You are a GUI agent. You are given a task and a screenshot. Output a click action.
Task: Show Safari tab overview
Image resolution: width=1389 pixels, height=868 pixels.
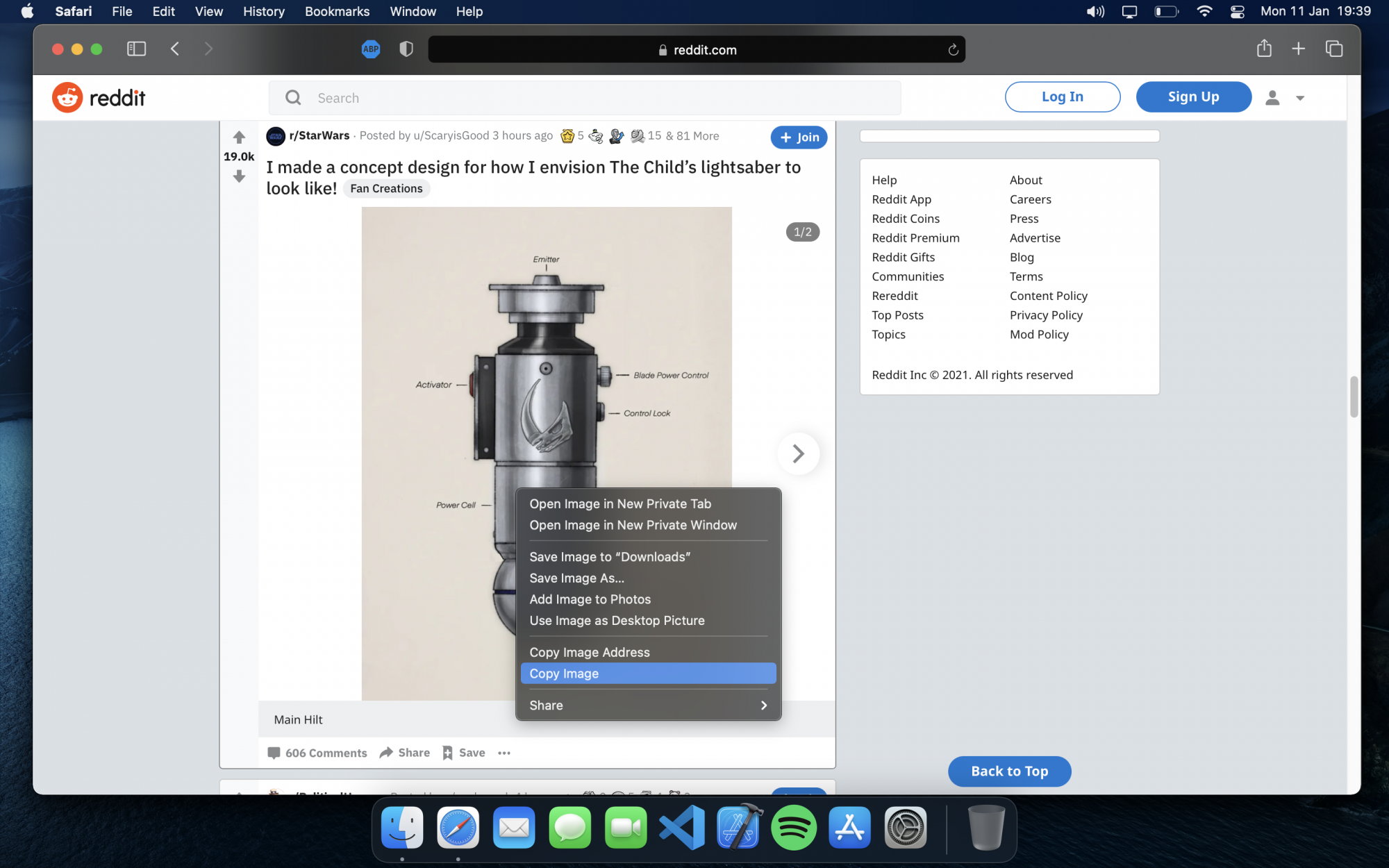[1333, 49]
